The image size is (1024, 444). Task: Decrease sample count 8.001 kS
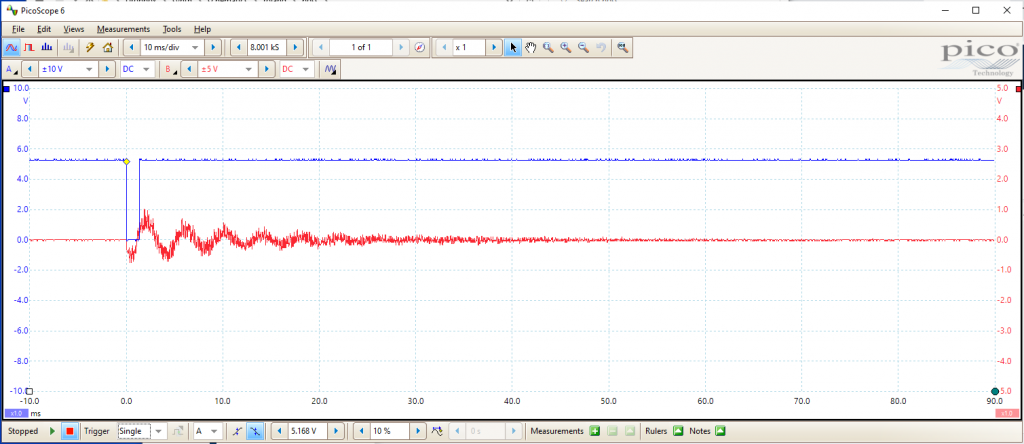pyautogui.click(x=238, y=48)
